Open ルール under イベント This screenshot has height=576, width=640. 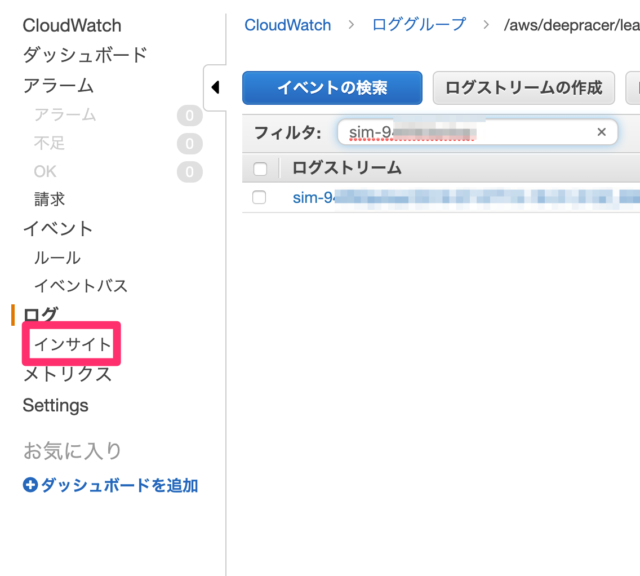pyautogui.click(x=58, y=258)
